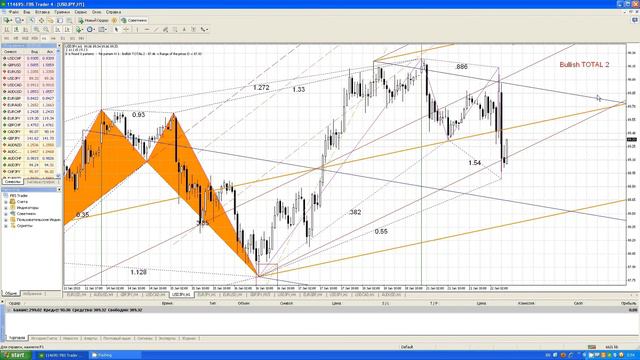The width and height of the screenshot is (640, 360).
Task: Toggle the Советники auto-trading button
Action: click(x=134, y=20)
